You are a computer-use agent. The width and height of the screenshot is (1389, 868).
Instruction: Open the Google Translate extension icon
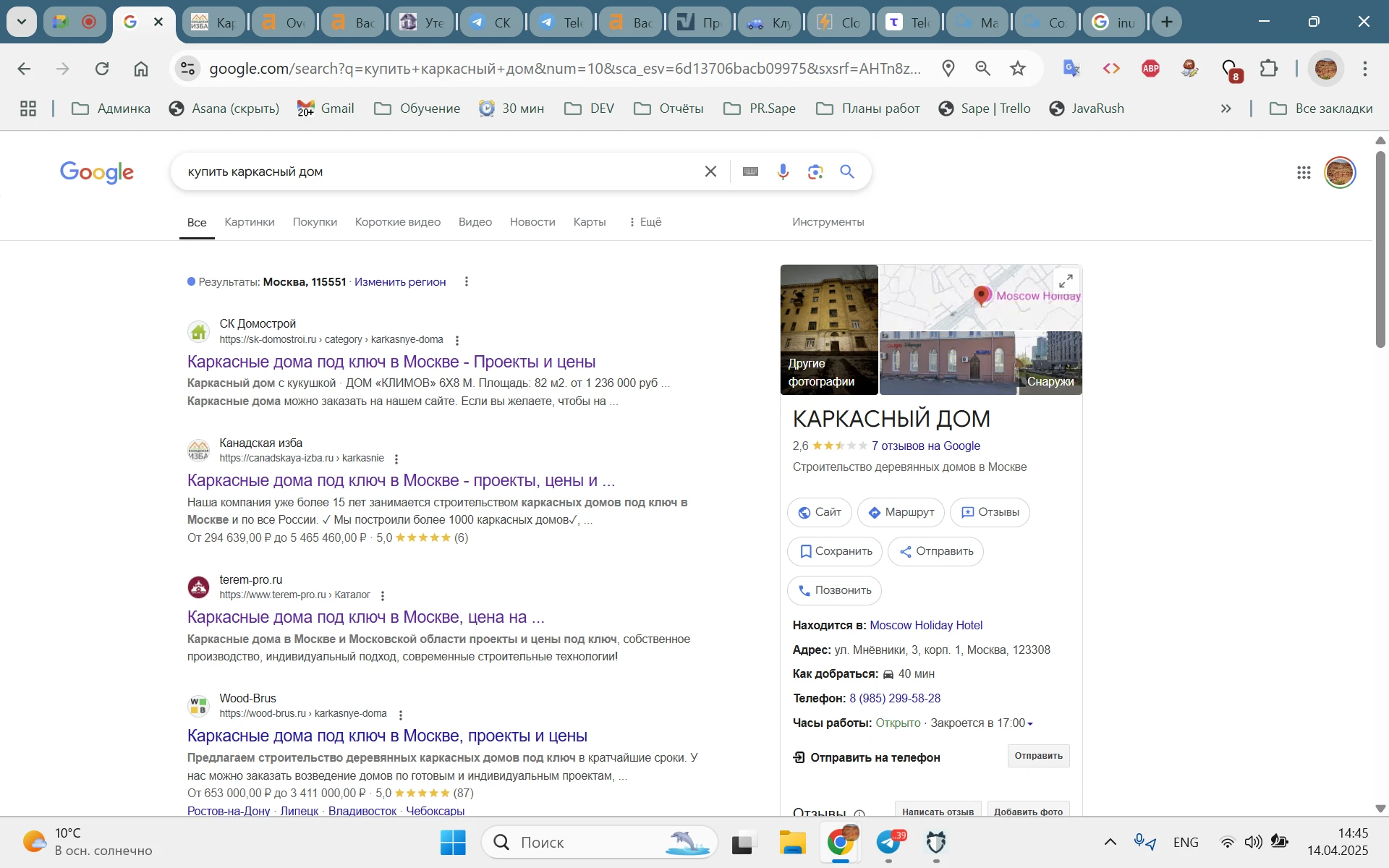click(1071, 69)
